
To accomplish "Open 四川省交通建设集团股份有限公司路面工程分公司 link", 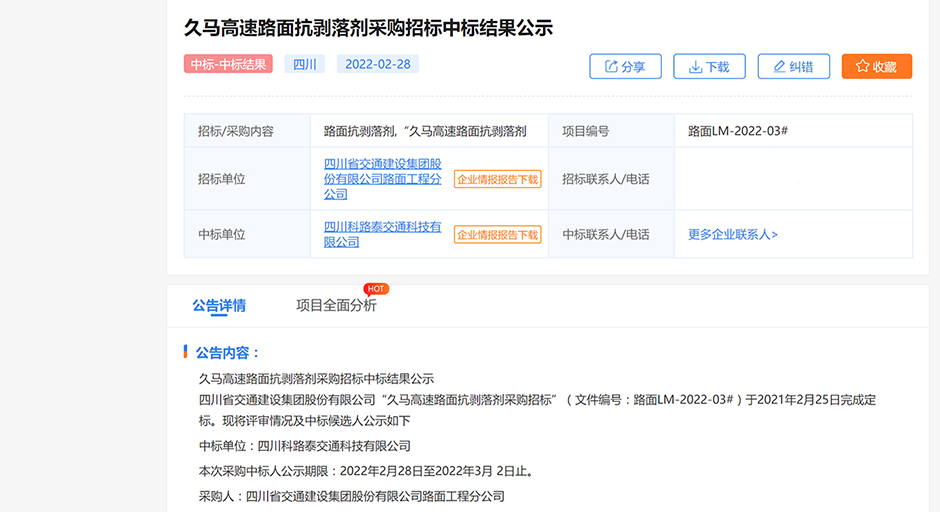I will pyautogui.click(x=382, y=179).
